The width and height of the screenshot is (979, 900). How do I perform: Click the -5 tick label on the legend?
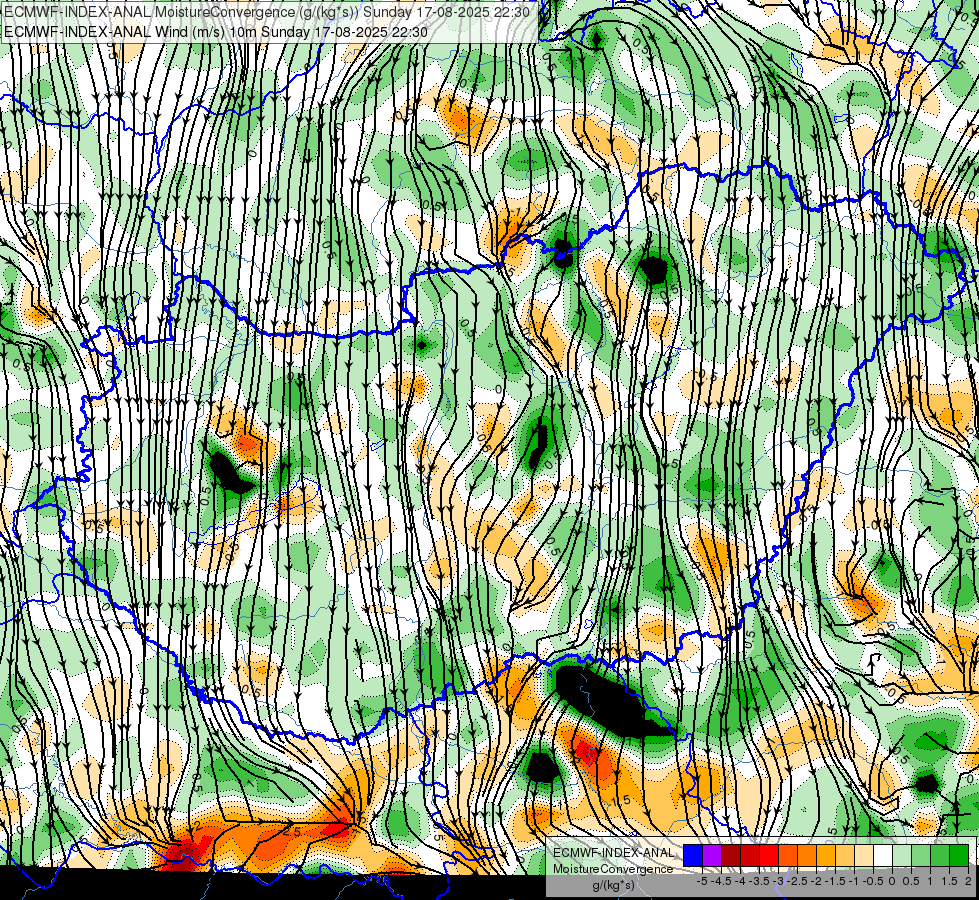(x=702, y=881)
